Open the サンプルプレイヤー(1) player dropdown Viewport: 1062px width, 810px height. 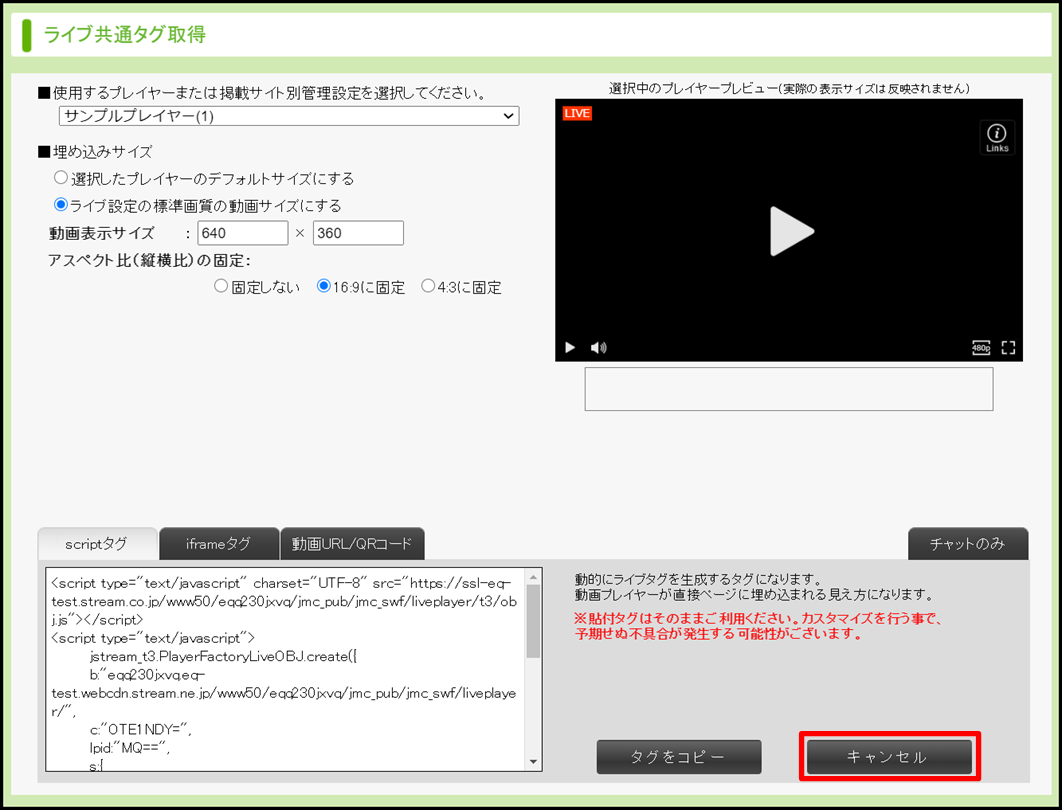pos(288,116)
